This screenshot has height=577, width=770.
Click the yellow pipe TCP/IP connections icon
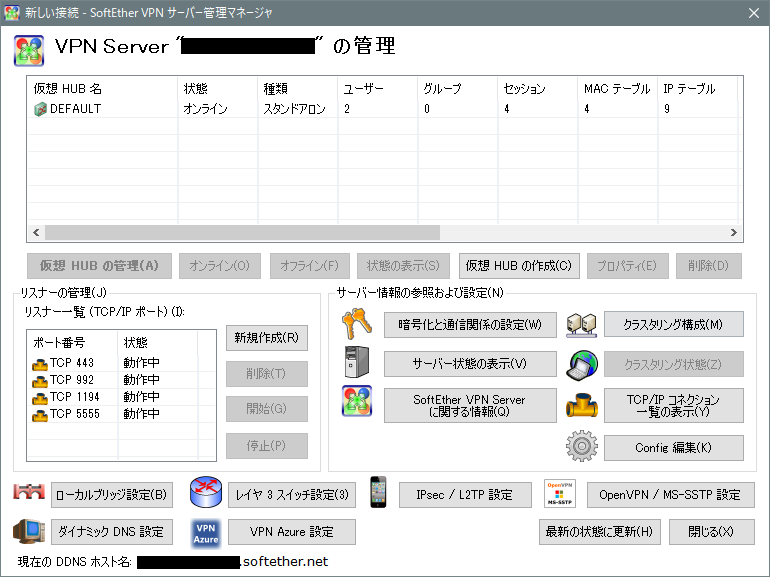click(x=582, y=406)
